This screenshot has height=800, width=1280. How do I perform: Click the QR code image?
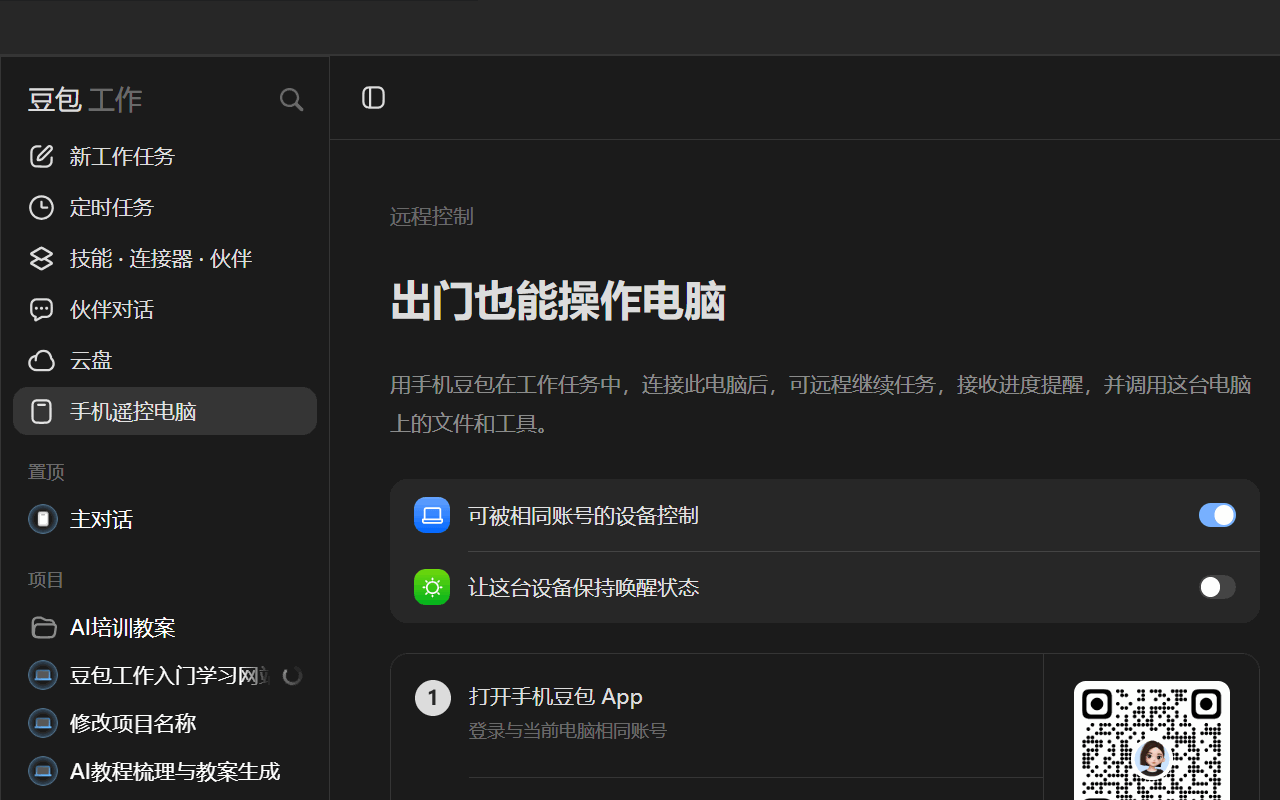(x=1152, y=741)
